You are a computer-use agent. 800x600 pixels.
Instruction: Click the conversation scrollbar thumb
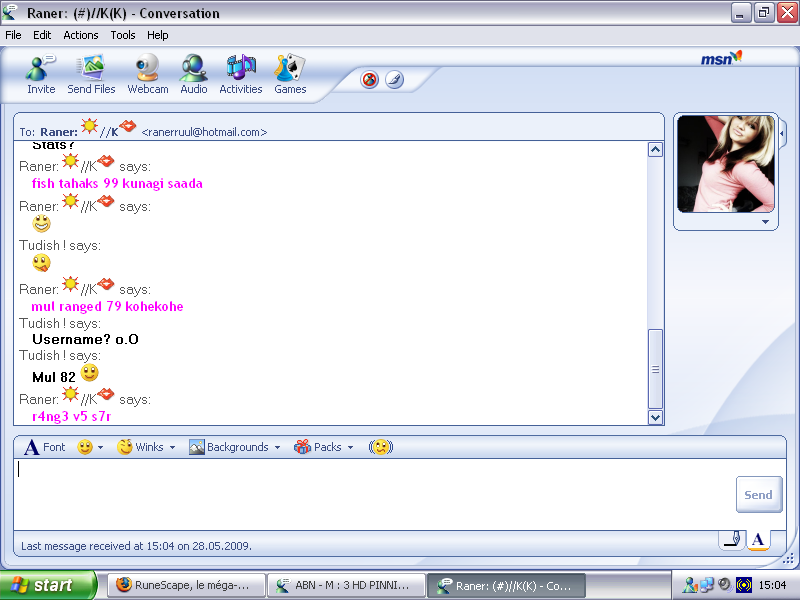pyautogui.click(x=656, y=368)
